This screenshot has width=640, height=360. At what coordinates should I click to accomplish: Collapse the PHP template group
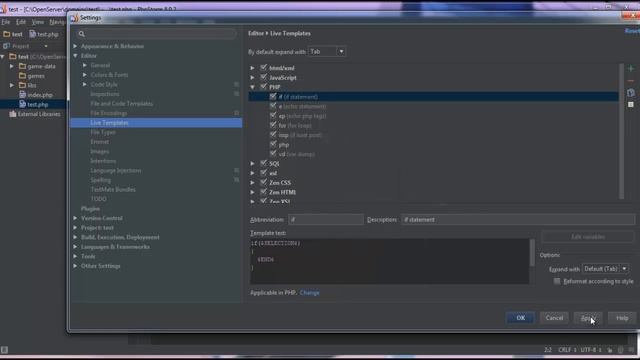[252, 87]
